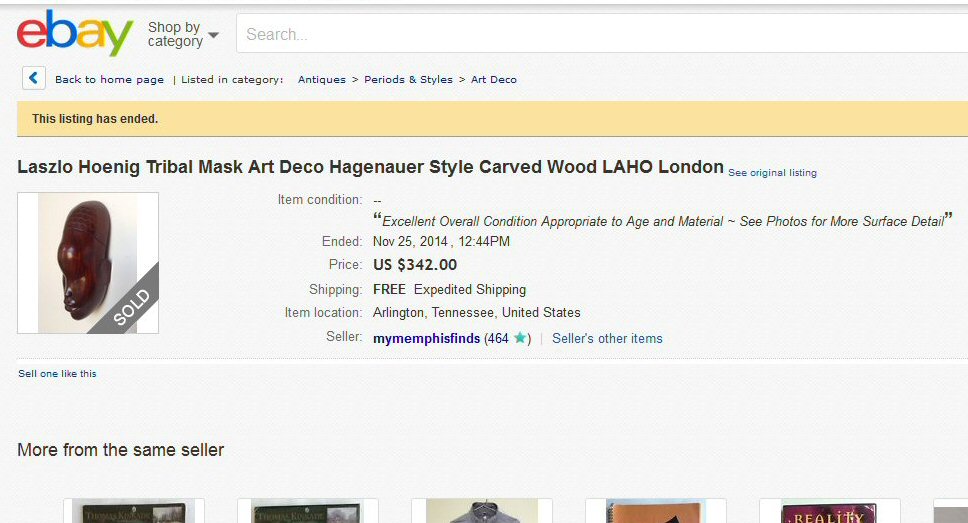Image resolution: width=968 pixels, height=523 pixels.
Task: View Seller's other items
Action: click(607, 338)
